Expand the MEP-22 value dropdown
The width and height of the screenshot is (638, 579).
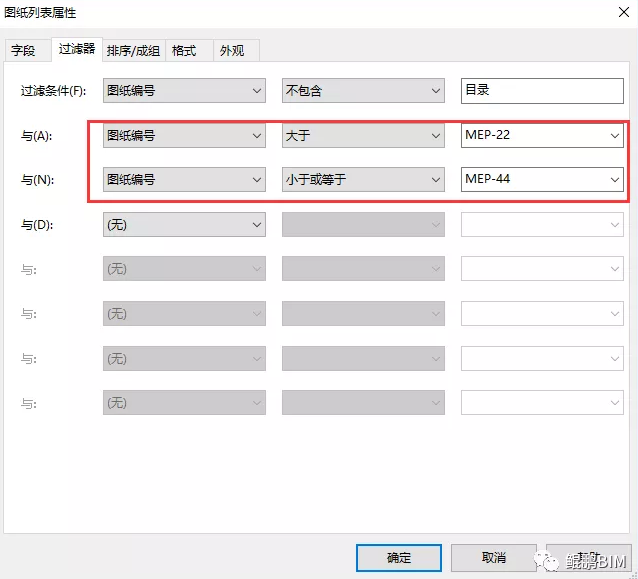tap(541, 135)
